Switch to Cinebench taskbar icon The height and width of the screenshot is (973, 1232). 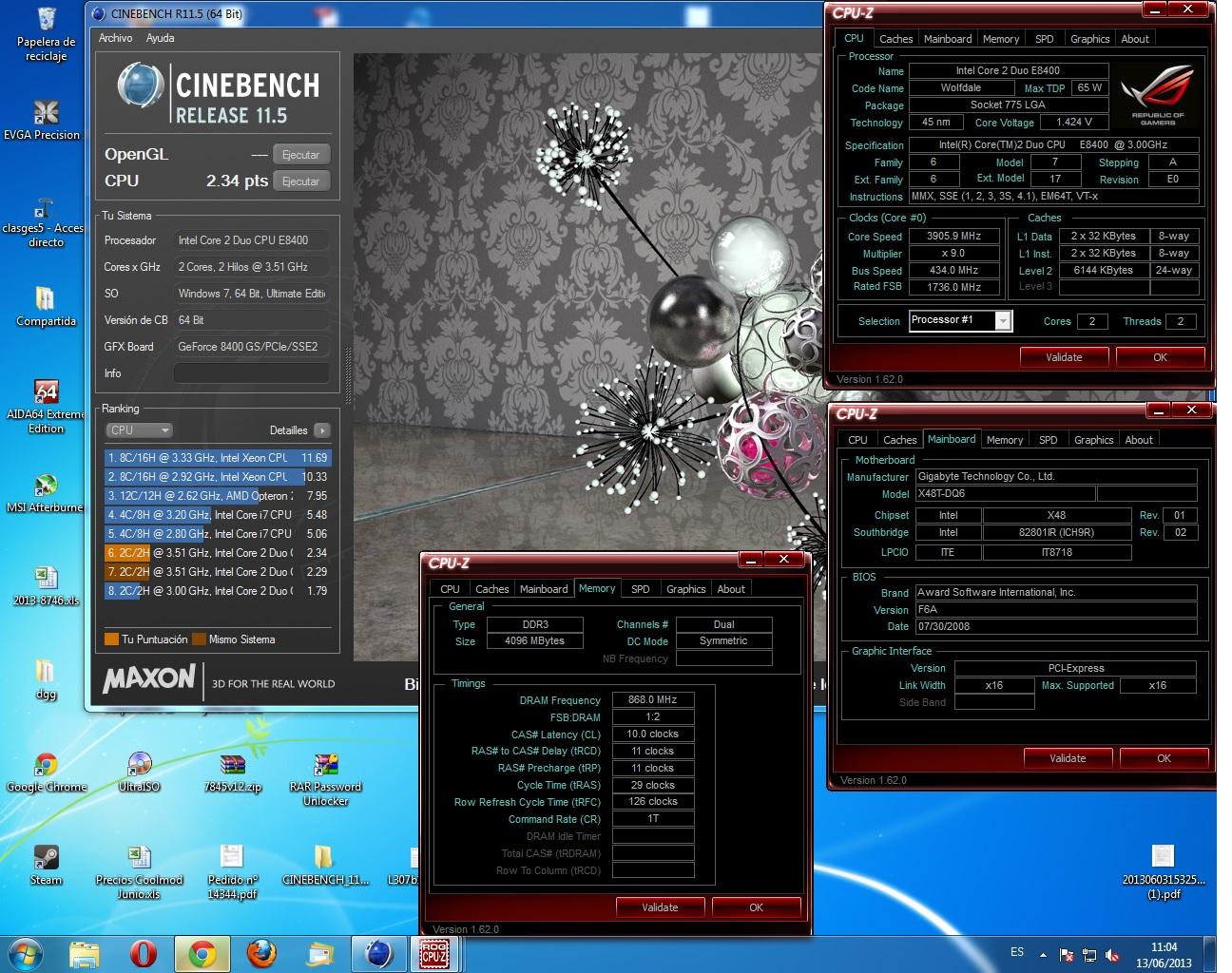378,953
